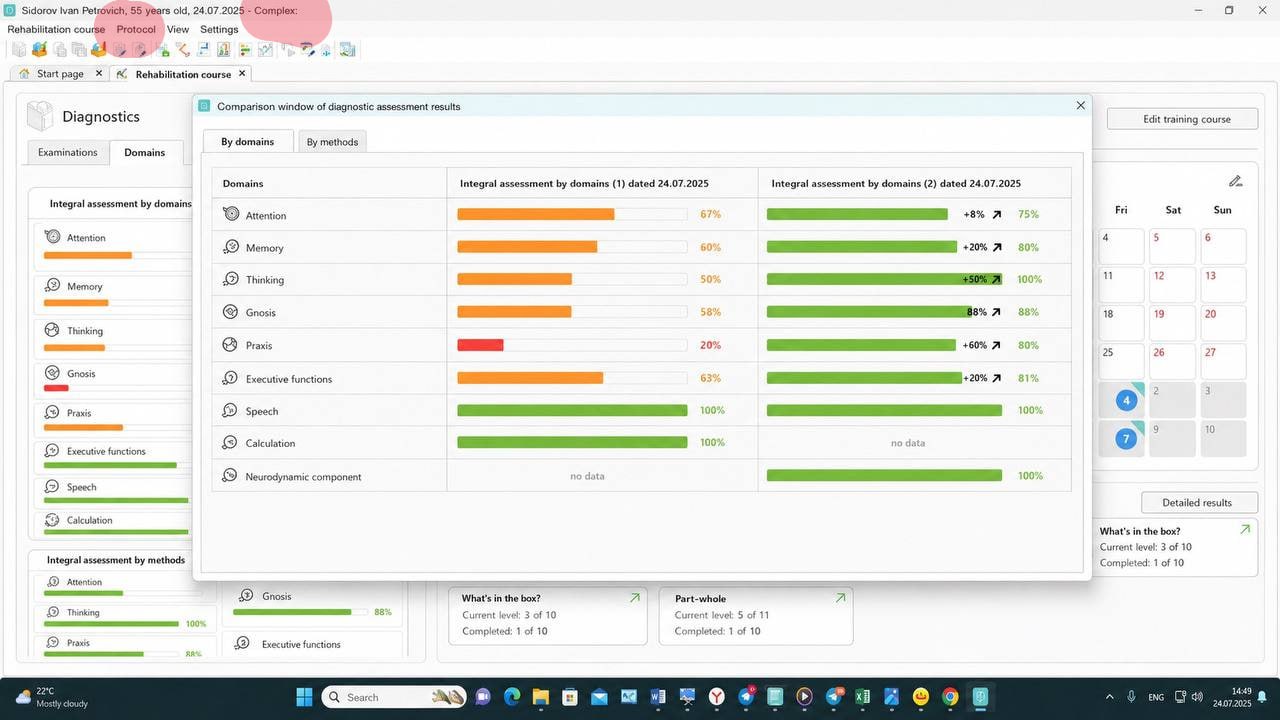Select the blue session marker numbered 7
This screenshot has width=1280, height=720.
tap(1126, 439)
